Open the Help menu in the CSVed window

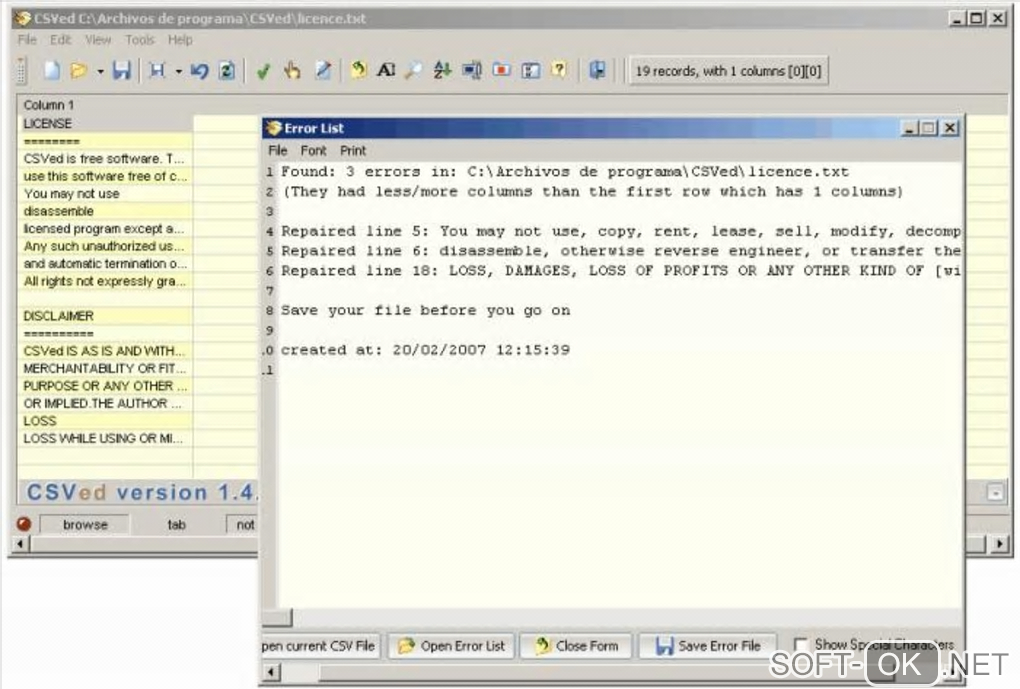tap(180, 40)
